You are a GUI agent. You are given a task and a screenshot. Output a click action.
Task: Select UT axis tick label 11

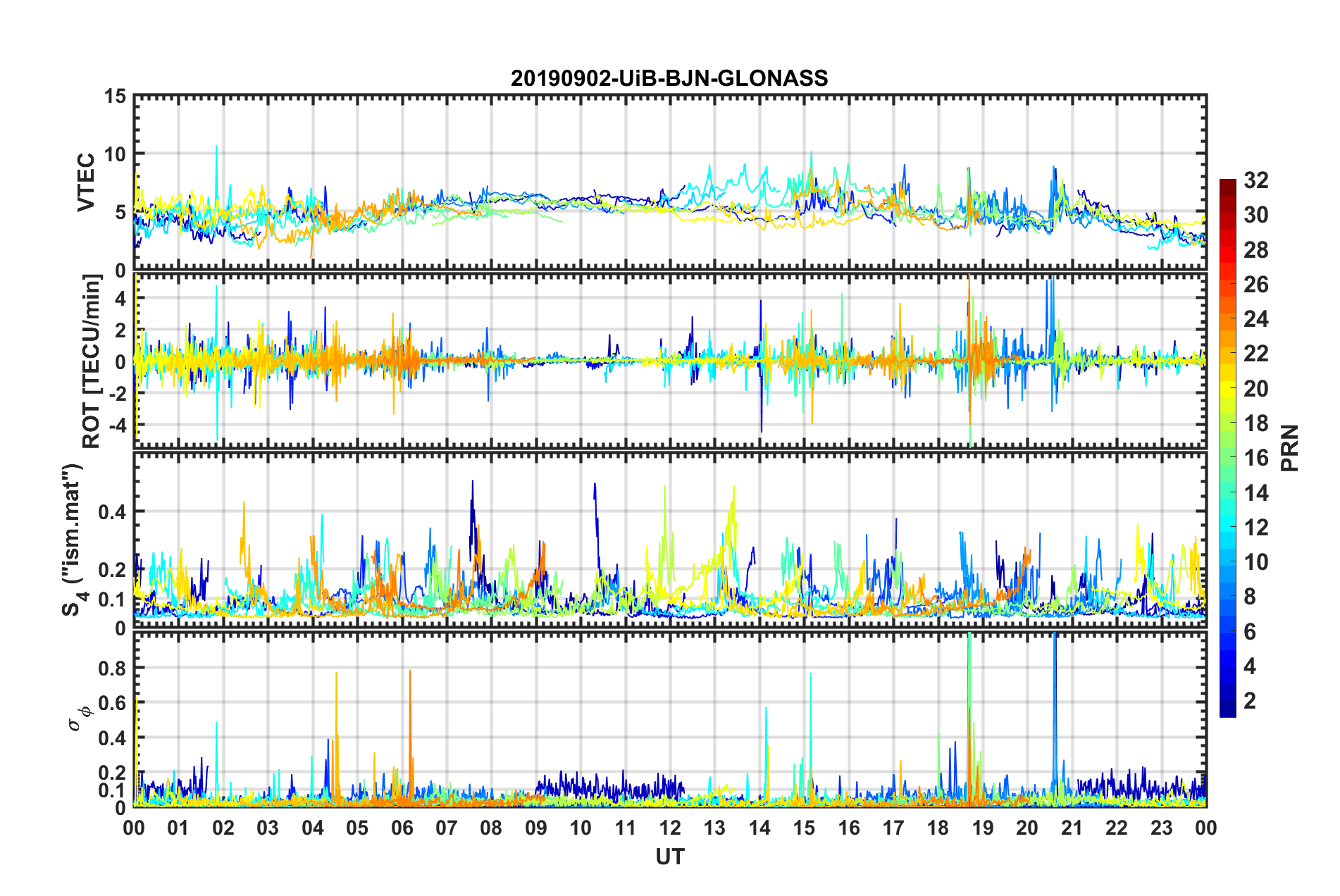coord(626,828)
